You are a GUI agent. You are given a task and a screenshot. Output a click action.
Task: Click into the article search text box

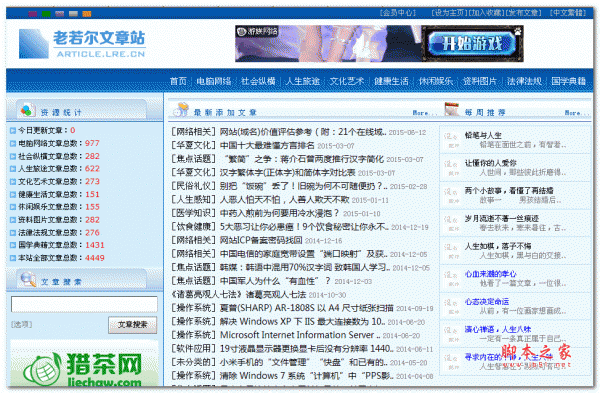coord(84,304)
